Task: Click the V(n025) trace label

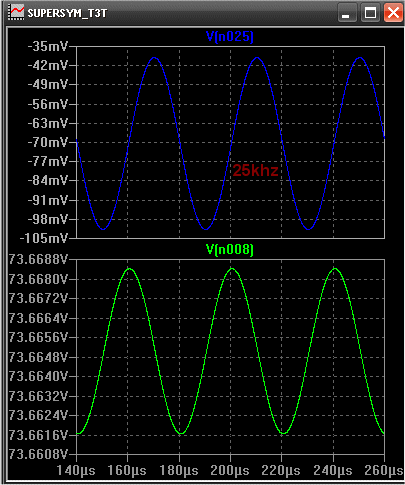Action: 230,37
